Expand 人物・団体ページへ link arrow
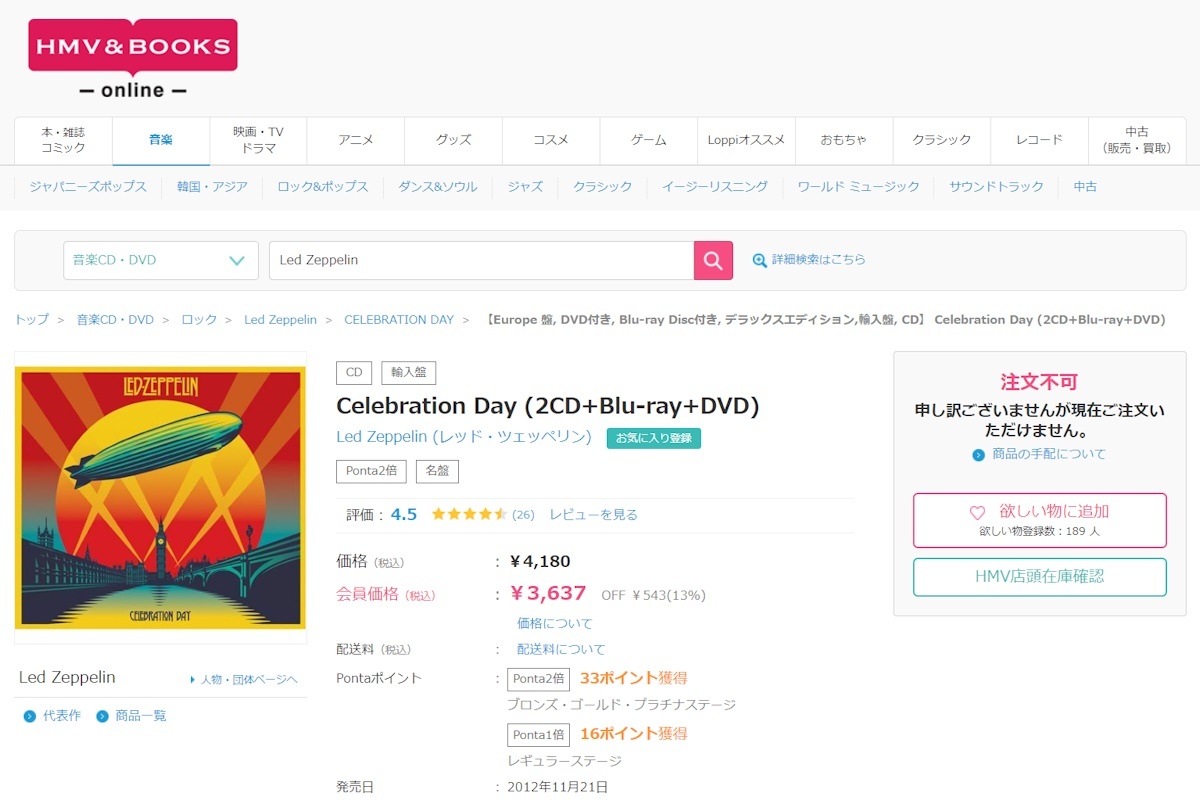Screen dimensions: 1200x808 tap(193, 680)
